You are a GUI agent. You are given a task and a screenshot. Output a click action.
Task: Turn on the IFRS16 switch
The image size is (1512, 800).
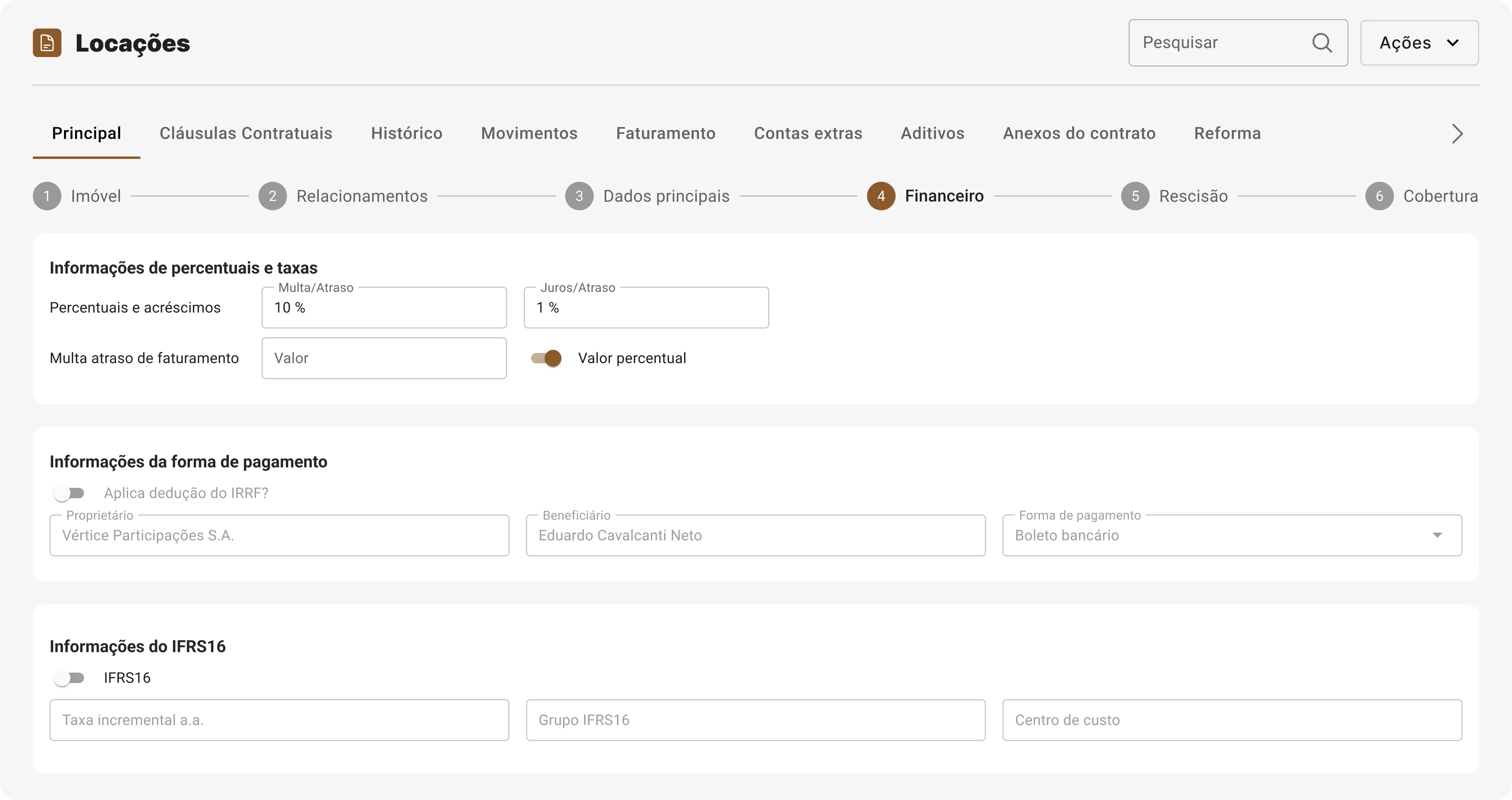[69, 678]
